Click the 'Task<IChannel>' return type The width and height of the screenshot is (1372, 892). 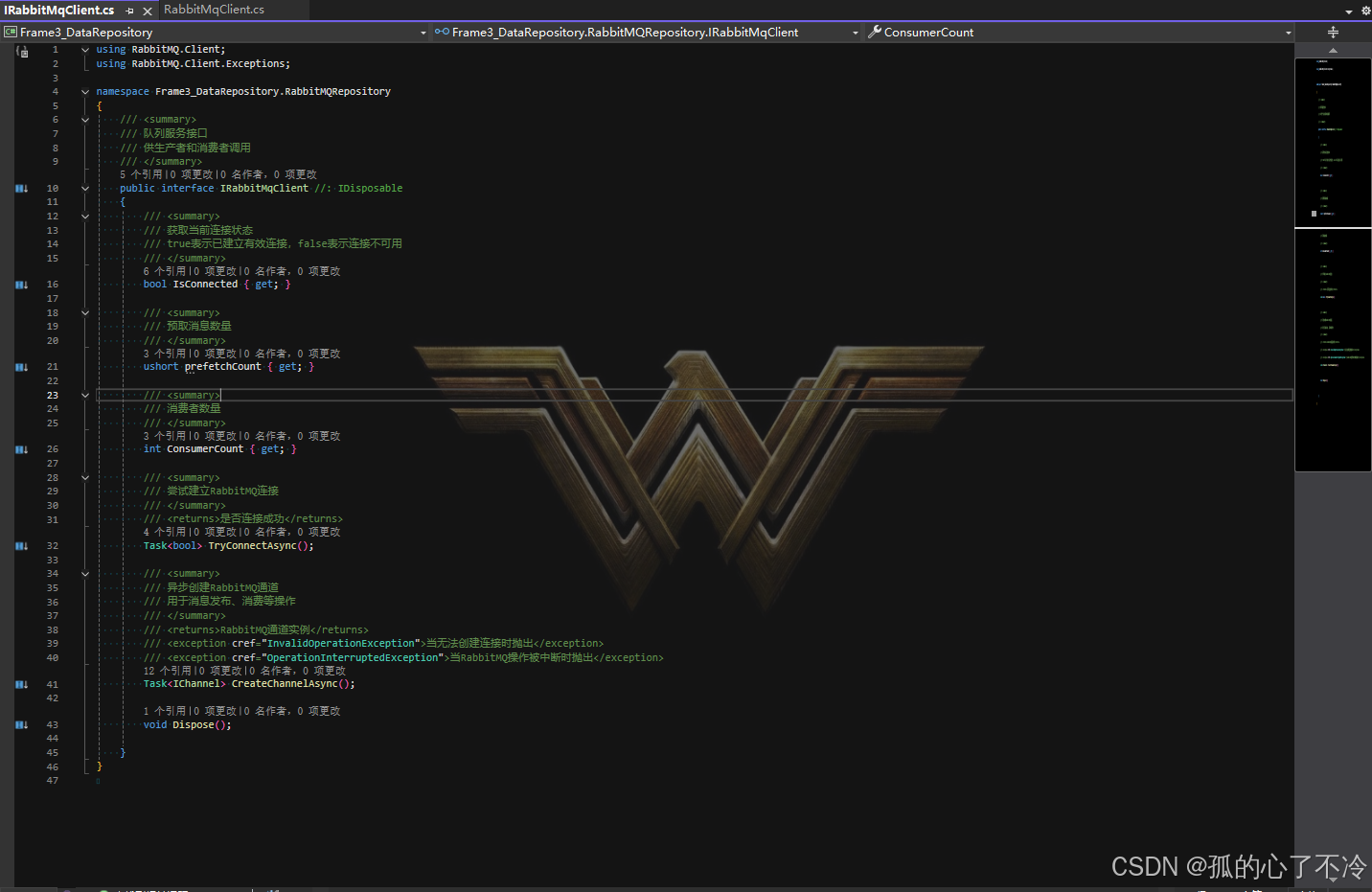[185, 684]
